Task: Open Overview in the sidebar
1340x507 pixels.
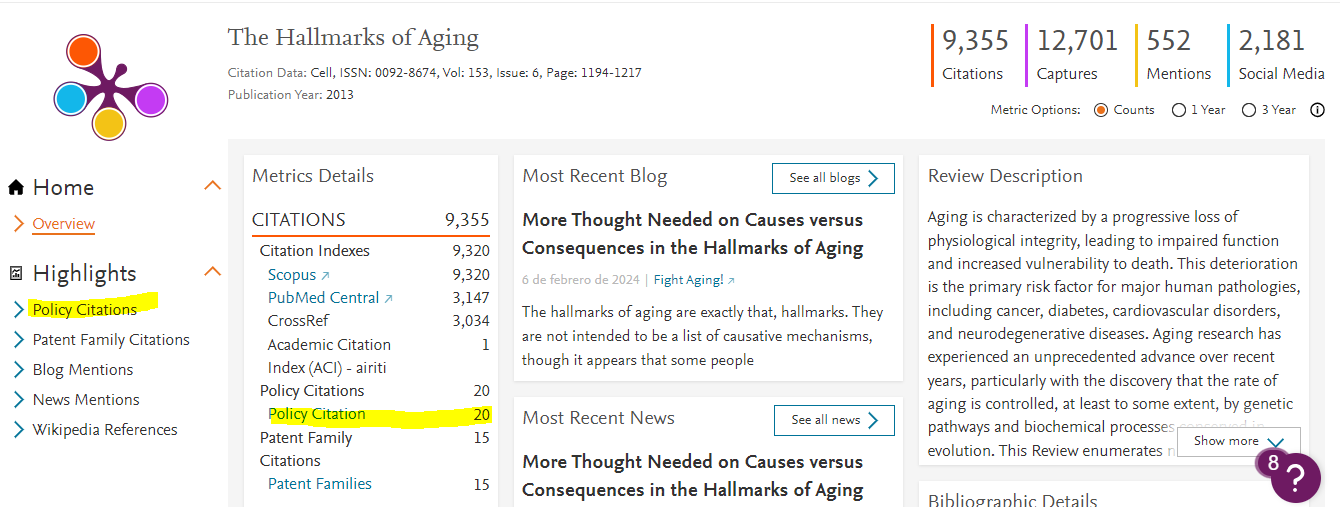Action: point(63,224)
